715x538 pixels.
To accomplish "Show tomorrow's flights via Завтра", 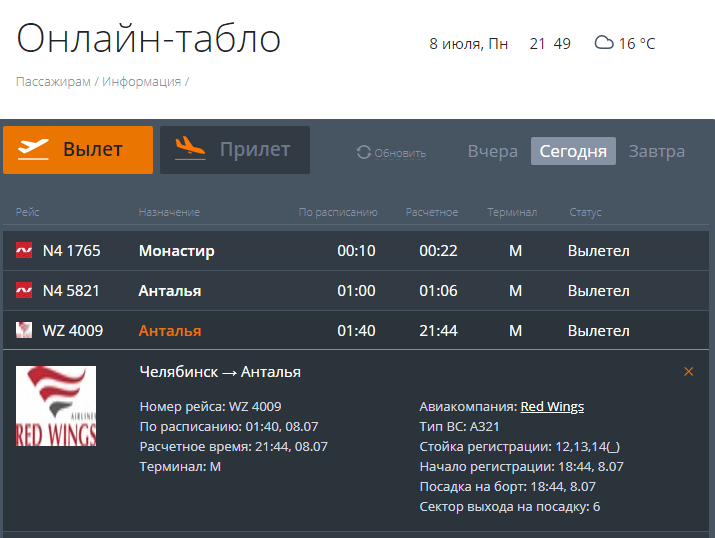I will tap(657, 151).
